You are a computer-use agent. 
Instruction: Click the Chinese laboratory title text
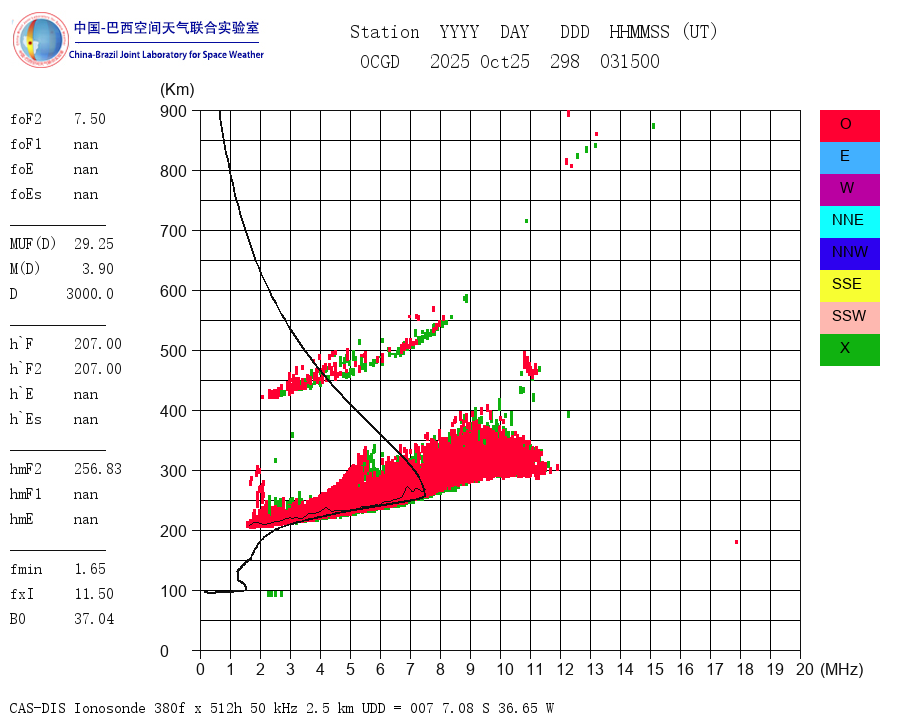coord(166,28)
